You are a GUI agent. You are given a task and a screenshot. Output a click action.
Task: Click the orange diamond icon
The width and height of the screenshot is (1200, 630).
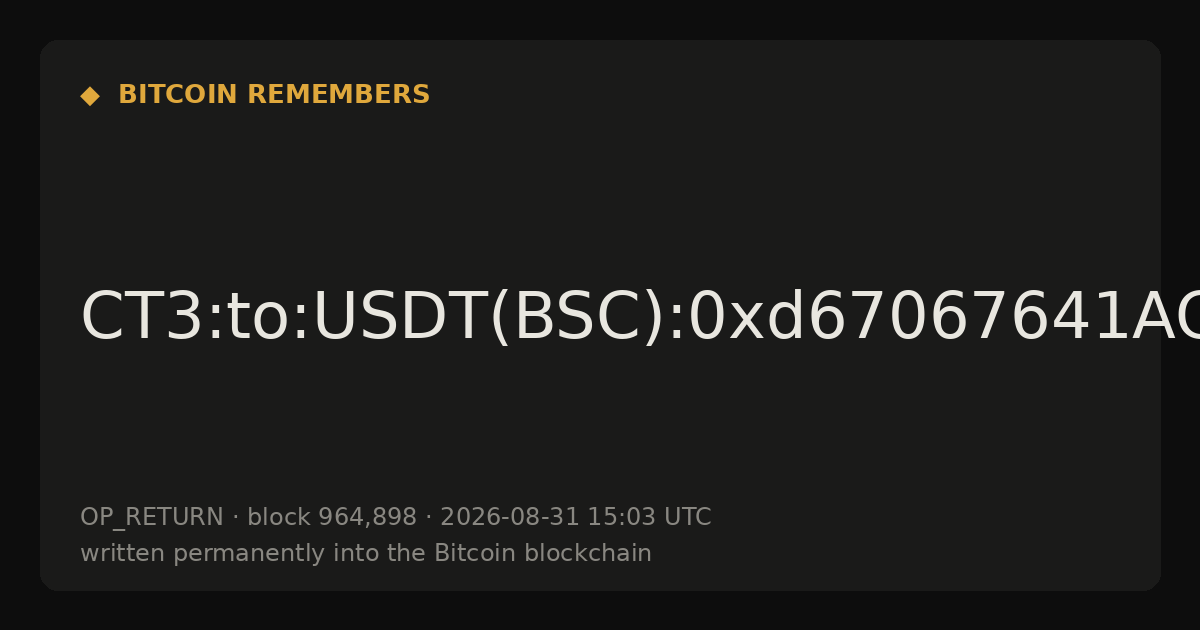click(90, 96)
